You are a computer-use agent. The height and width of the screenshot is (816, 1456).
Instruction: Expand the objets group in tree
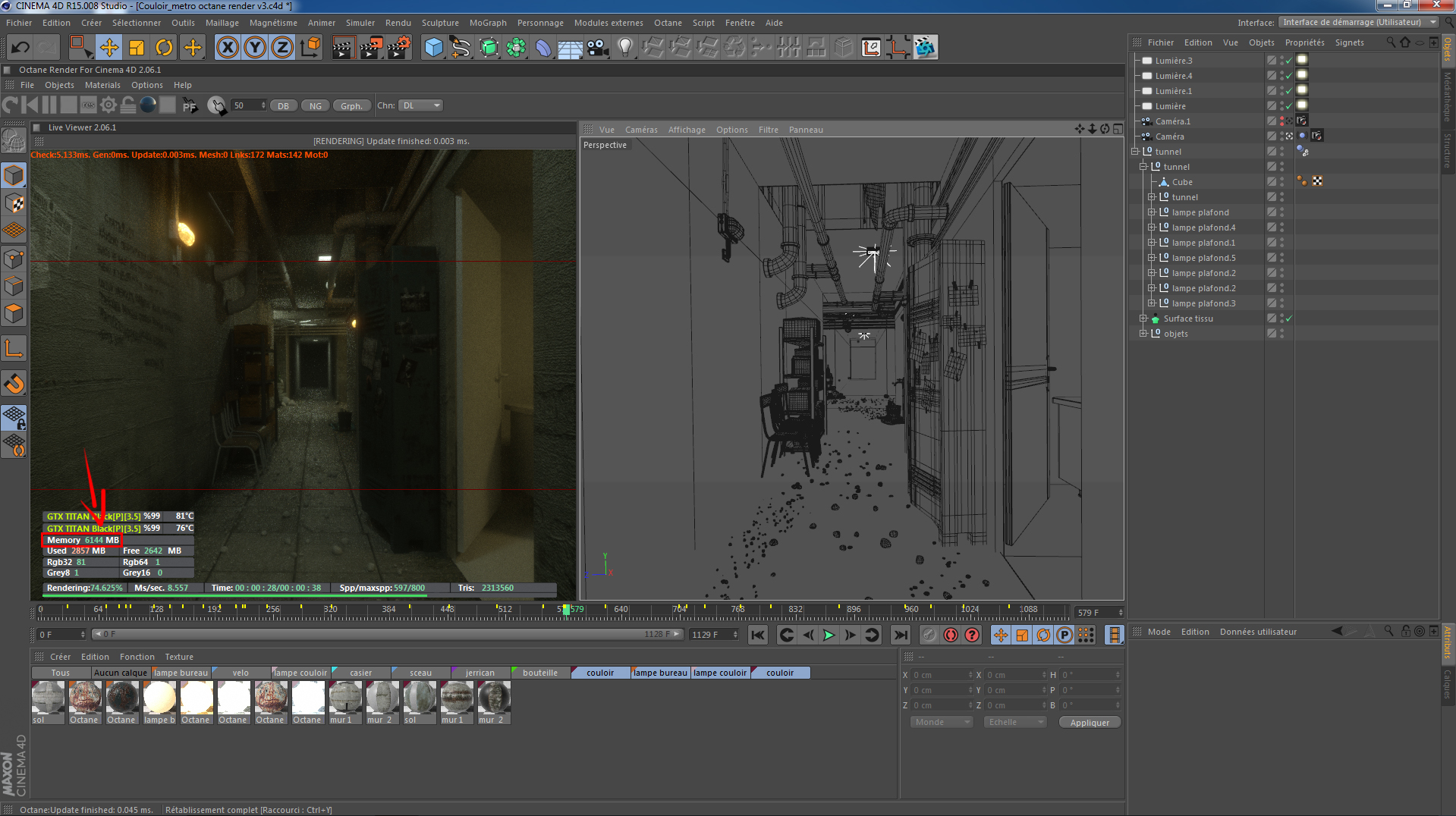click(1143, 334)
